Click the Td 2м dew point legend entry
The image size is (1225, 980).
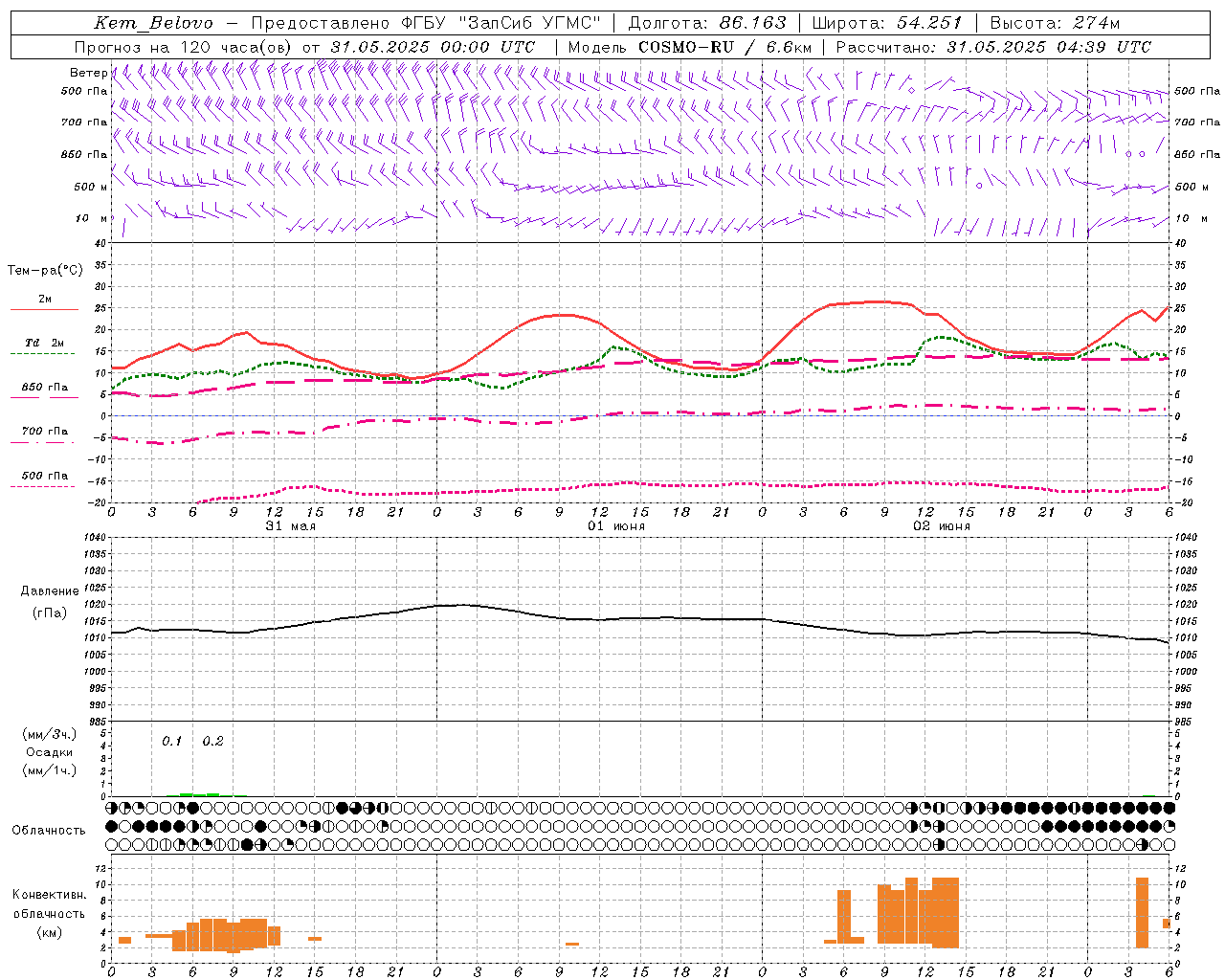pos(45,343)
